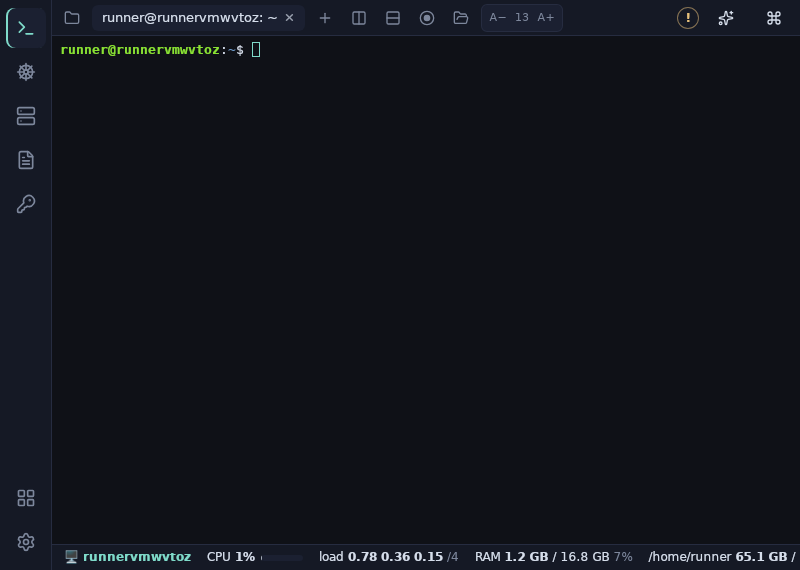Focus the terminal prompt cursor
Image resolution: width=800 pixels, height=570 pixels.
[256, 49]
